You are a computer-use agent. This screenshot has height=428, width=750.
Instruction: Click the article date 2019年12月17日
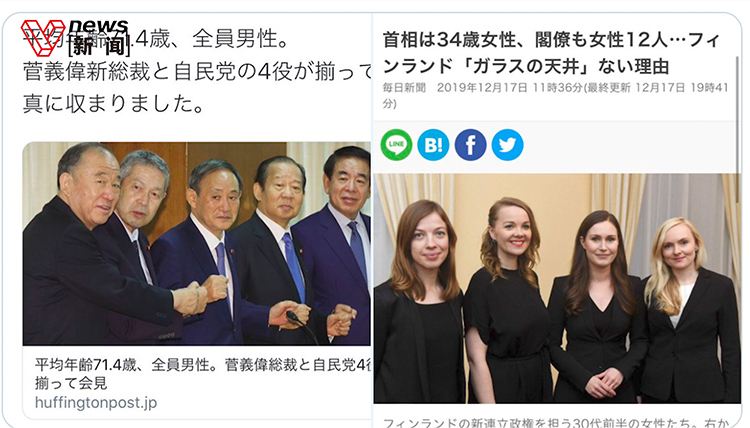(x=482, y=88)
